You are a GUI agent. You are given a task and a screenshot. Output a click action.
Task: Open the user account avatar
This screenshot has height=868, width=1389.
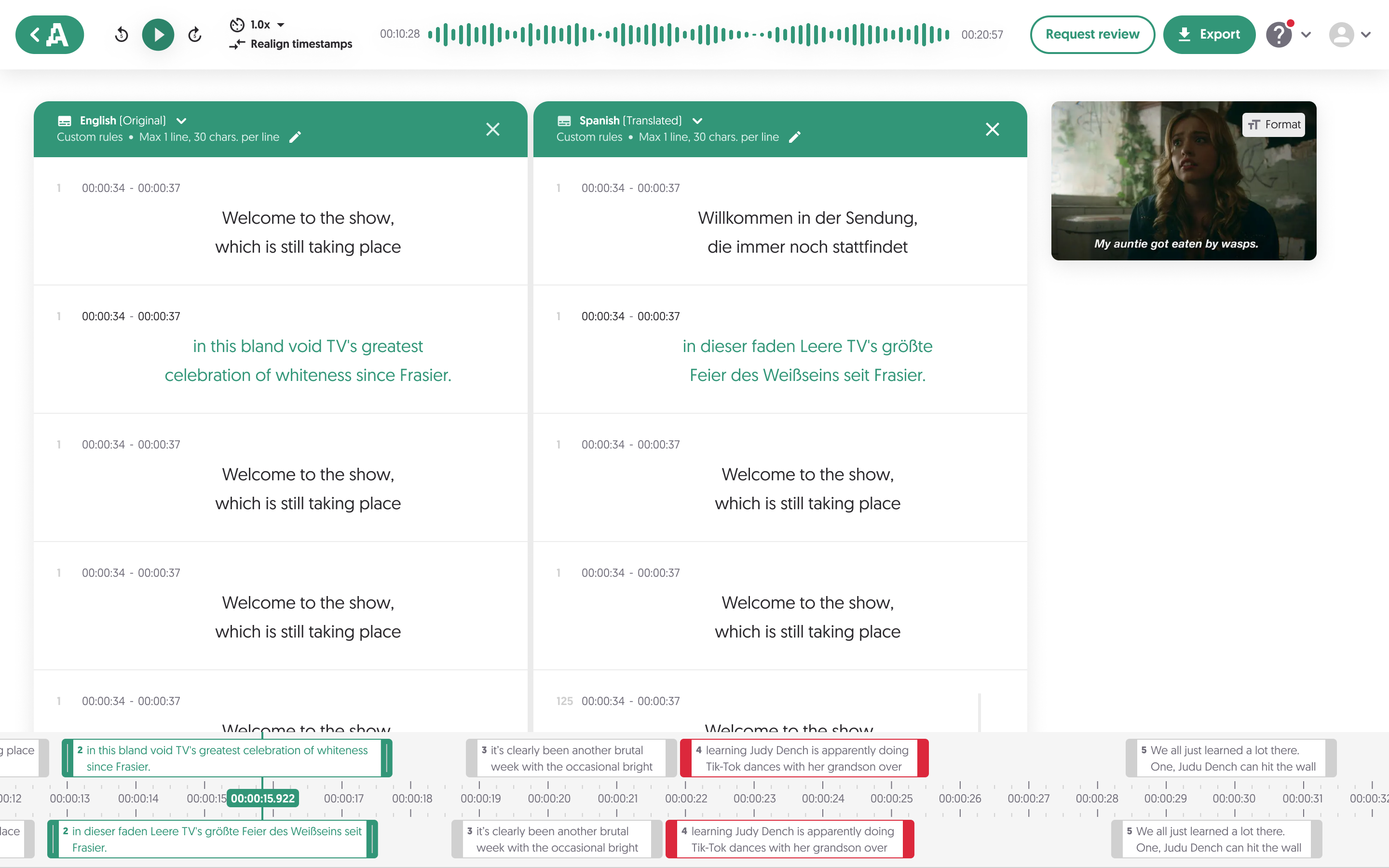[1341, 34]
